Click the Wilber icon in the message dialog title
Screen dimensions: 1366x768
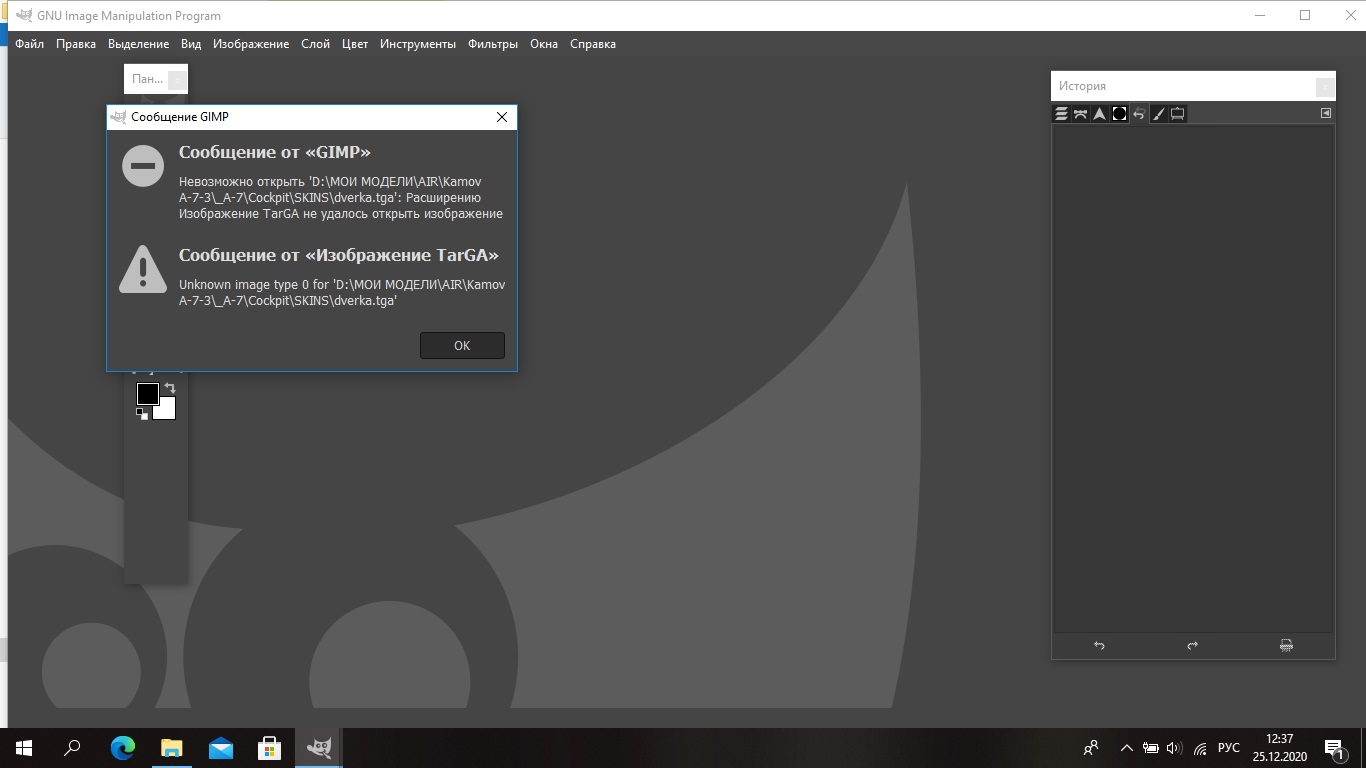[119, 117]
